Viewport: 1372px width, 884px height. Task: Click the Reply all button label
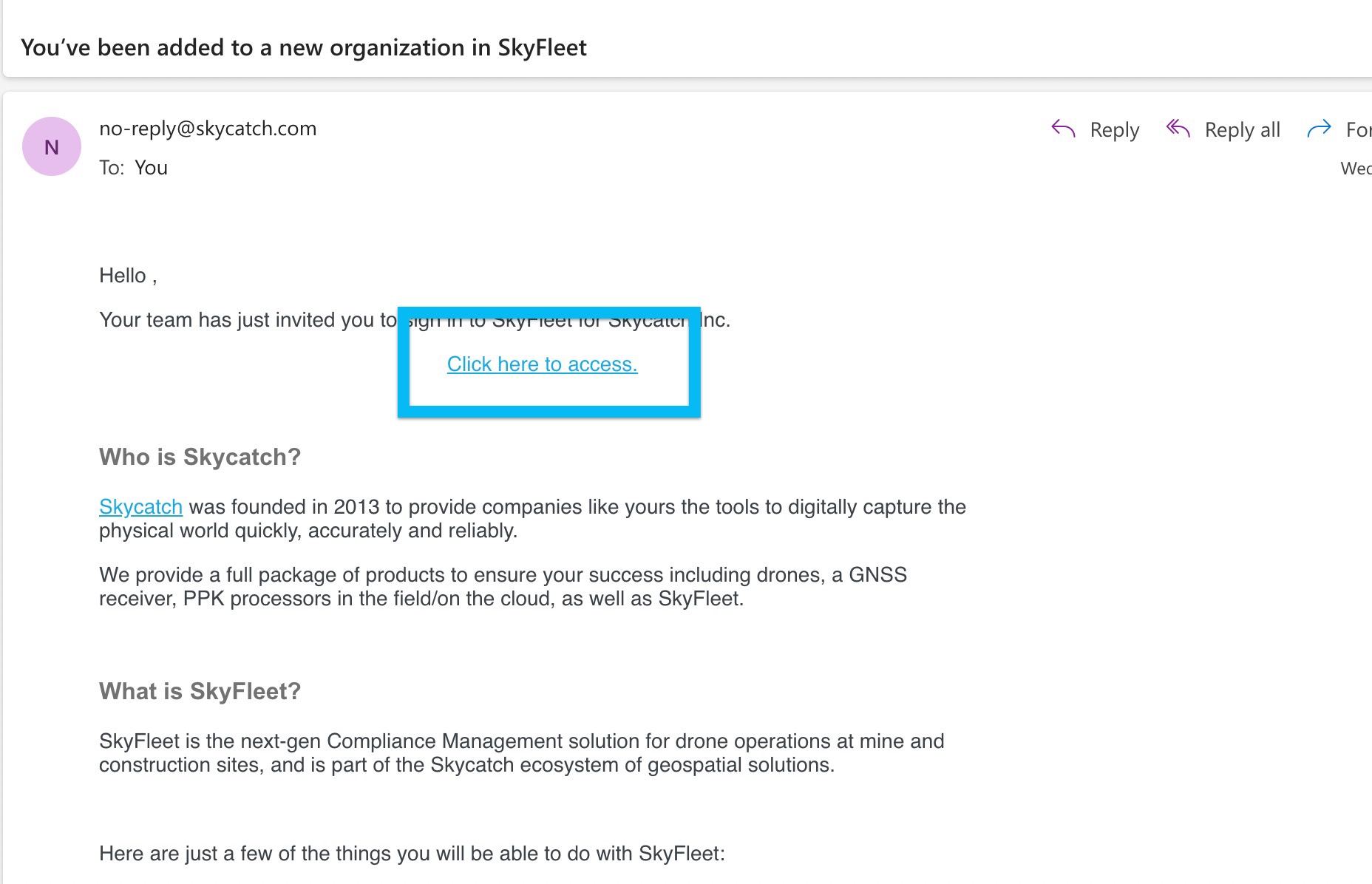click(x=1243, y=130)
